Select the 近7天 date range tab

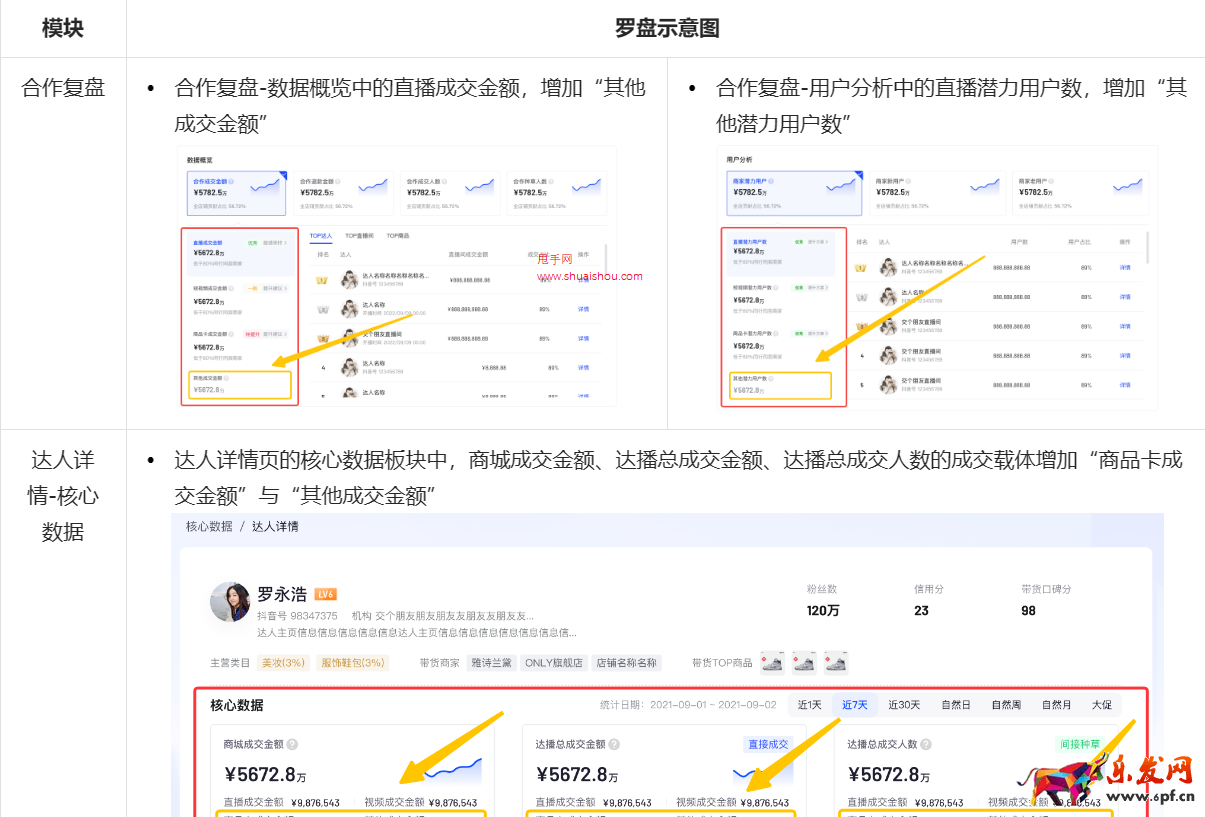click(854, 705)
